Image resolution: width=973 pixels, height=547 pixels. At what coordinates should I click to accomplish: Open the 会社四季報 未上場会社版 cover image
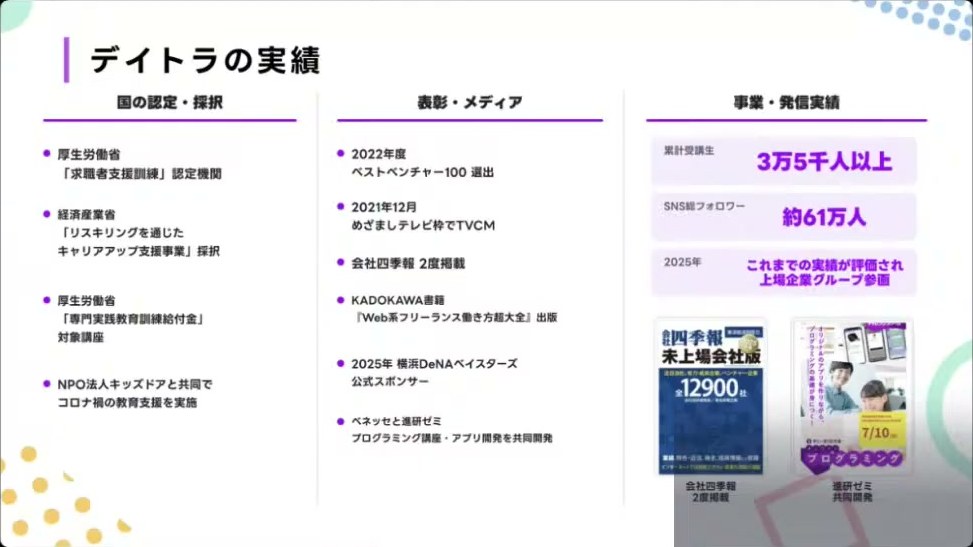[711, 397]
